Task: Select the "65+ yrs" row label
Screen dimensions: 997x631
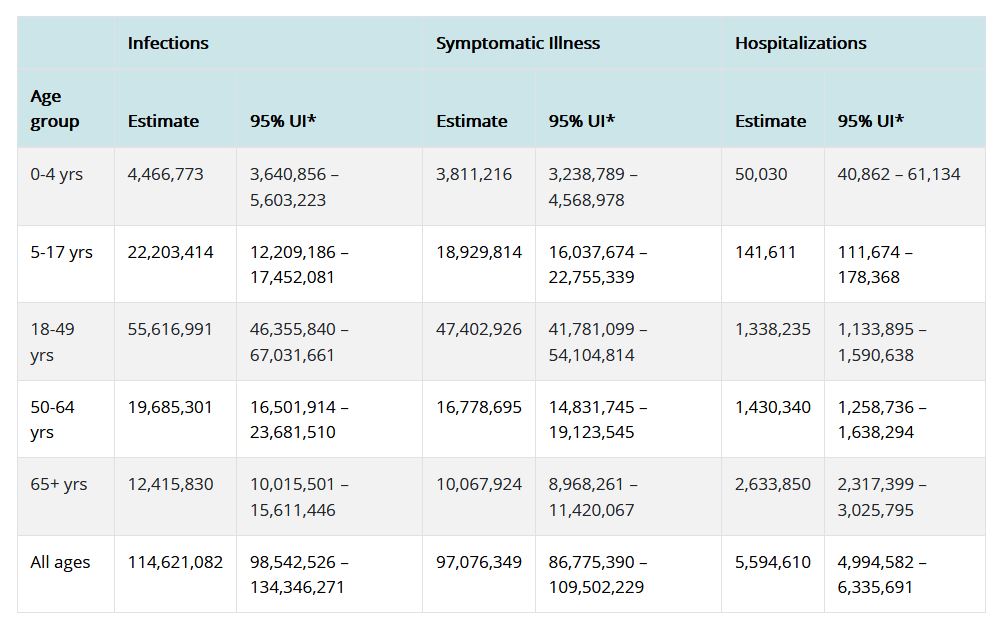Action: pos(59,484)
